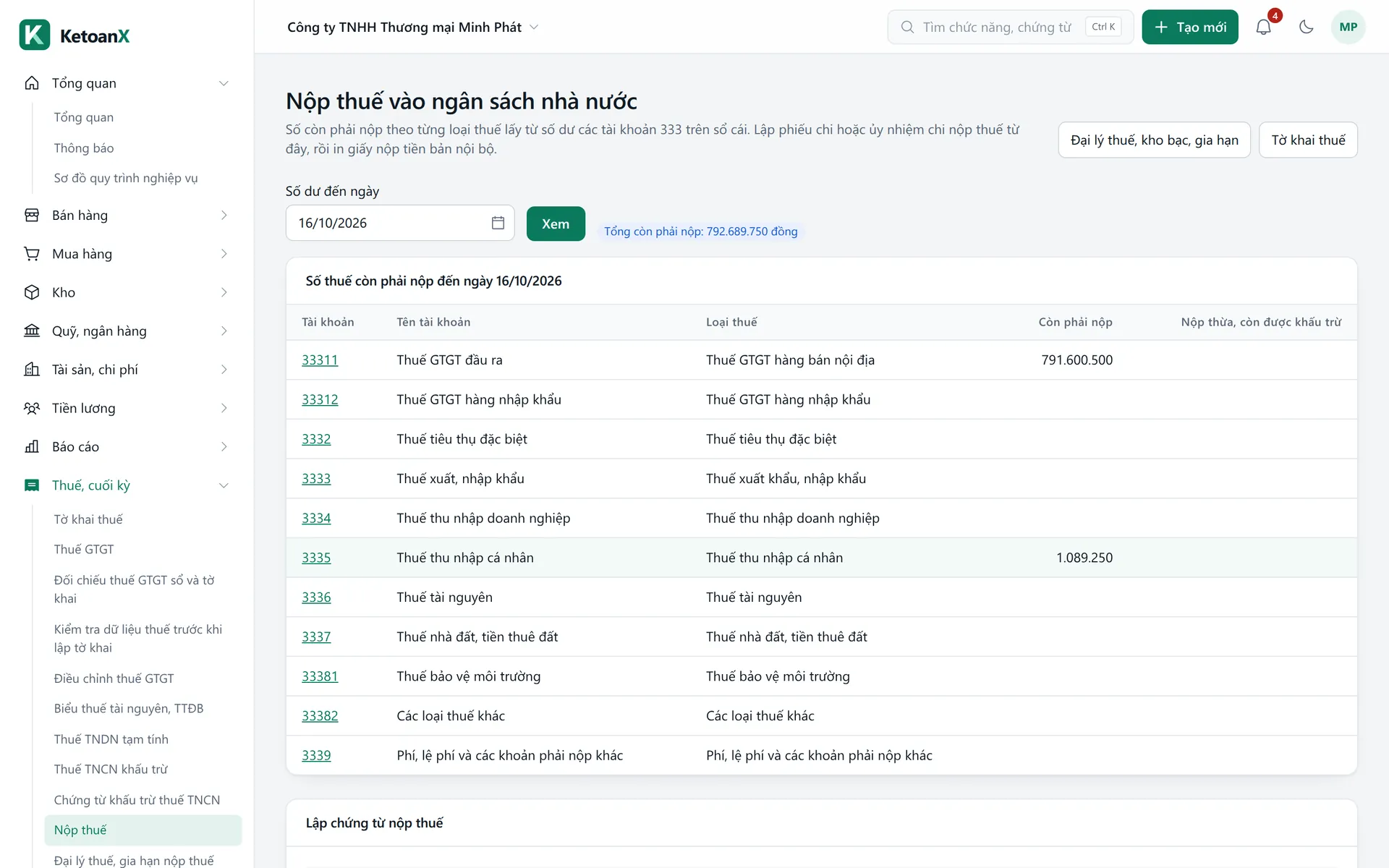Toggle dark mode moon icon
The image size is (1389, 868).
[x=1306, y=27]
